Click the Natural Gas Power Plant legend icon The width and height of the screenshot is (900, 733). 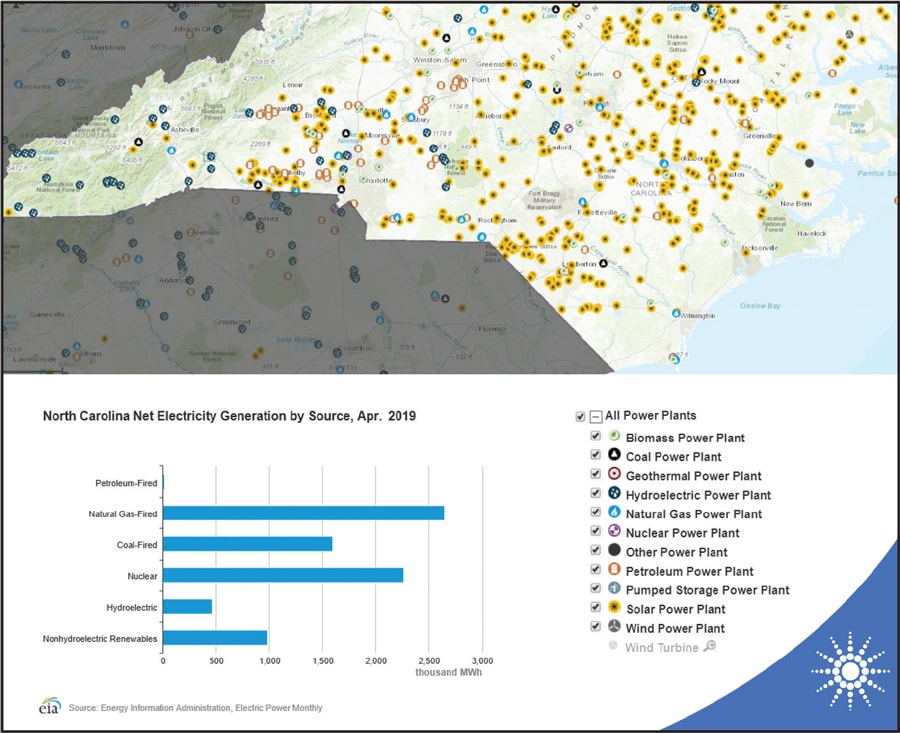pyautogui.click(x=615, y=513)
